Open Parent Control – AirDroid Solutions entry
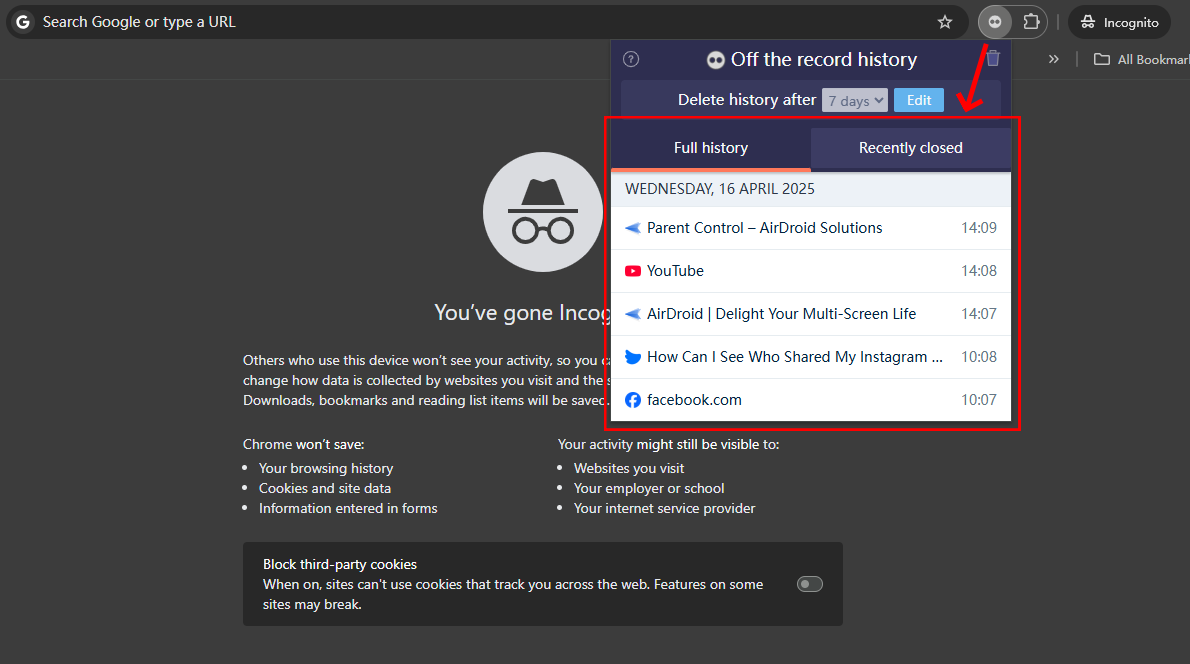 pos(811,228)
